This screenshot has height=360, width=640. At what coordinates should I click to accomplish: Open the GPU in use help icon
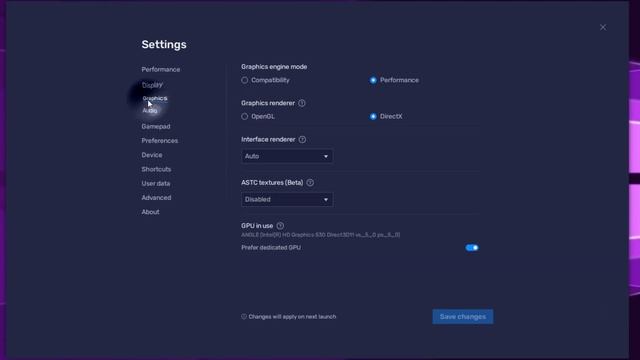tap(280, 226)
